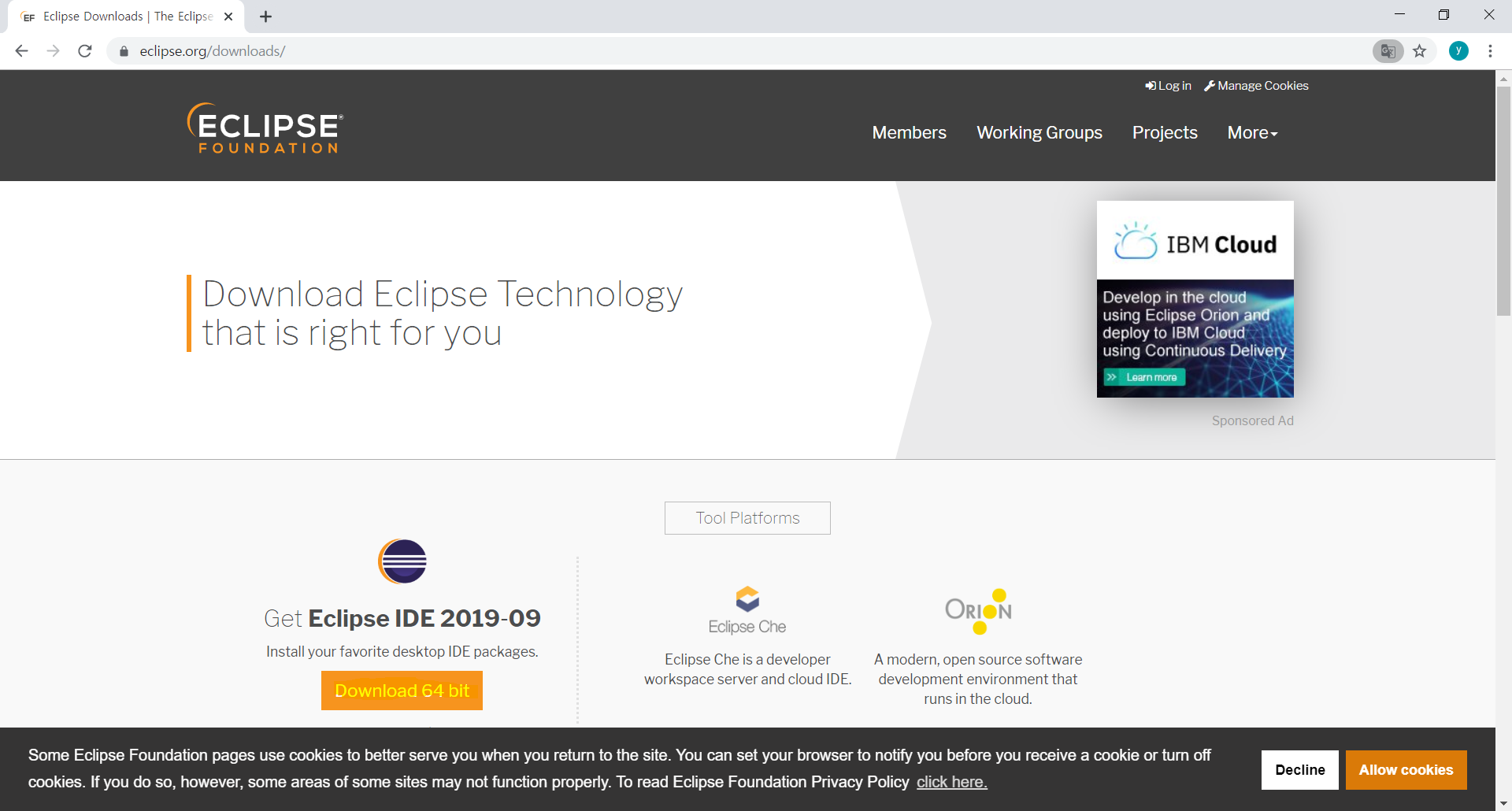Click the browser forward arrow
Image resolution: width=1512 pixels, height=811 pixels.
click(53, 51)
